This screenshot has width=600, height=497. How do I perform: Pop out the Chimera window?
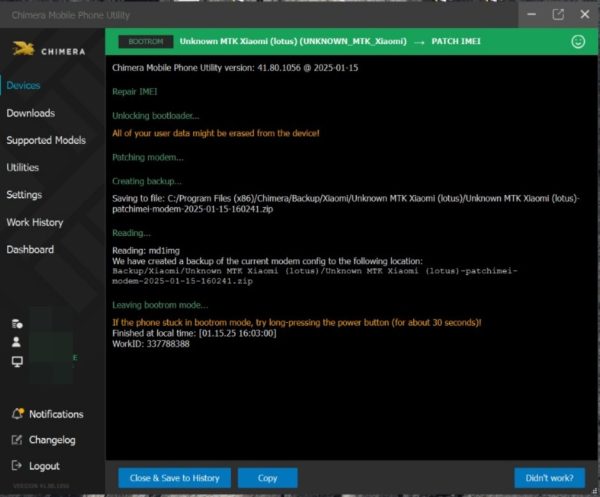click(558, 15)
